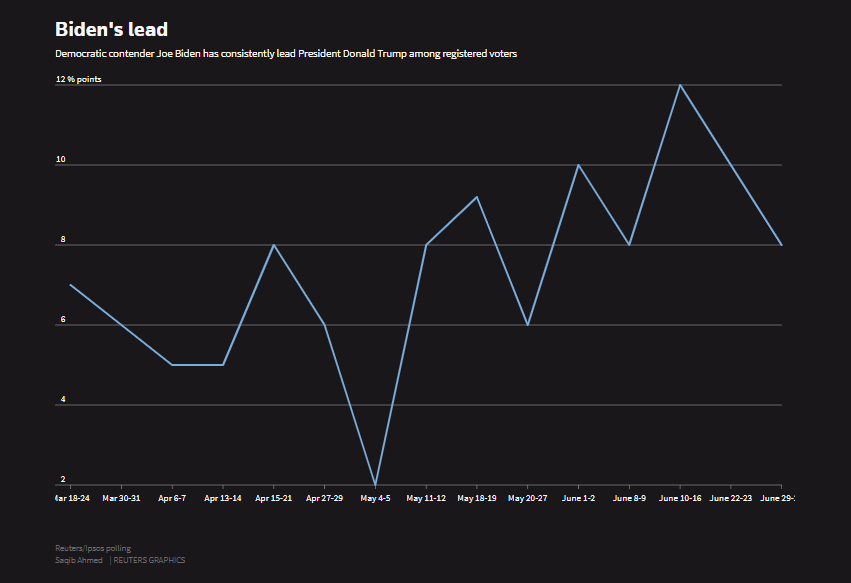Viewport: 851px width, 583px height.
Task: Click the subtitle about registered voters
Action: (286, 53)
